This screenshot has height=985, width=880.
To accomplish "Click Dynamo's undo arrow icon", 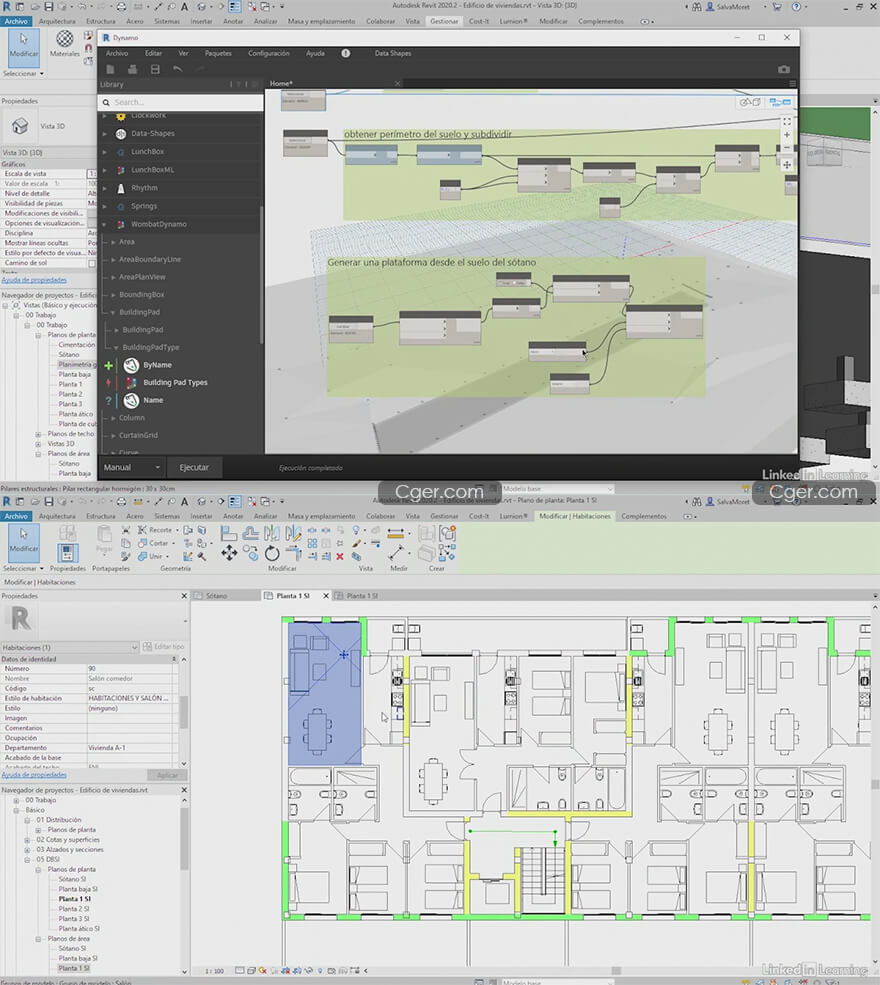I will coord(178,69).
